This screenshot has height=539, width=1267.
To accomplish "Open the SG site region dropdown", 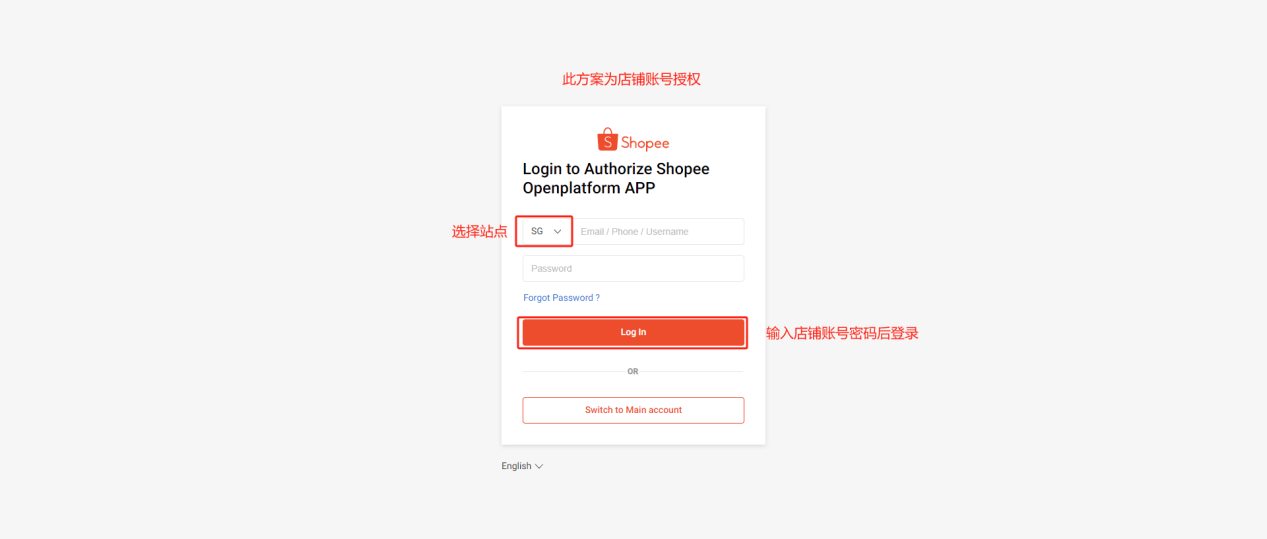I will pos(546,231).
